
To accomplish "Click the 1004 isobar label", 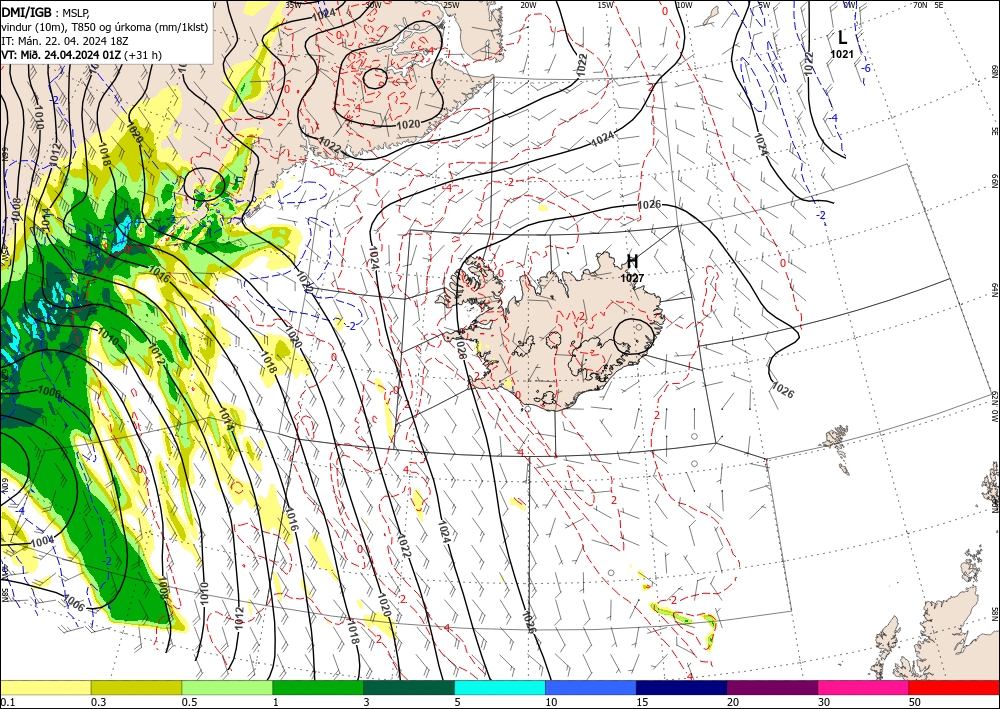I will (41, 541).
